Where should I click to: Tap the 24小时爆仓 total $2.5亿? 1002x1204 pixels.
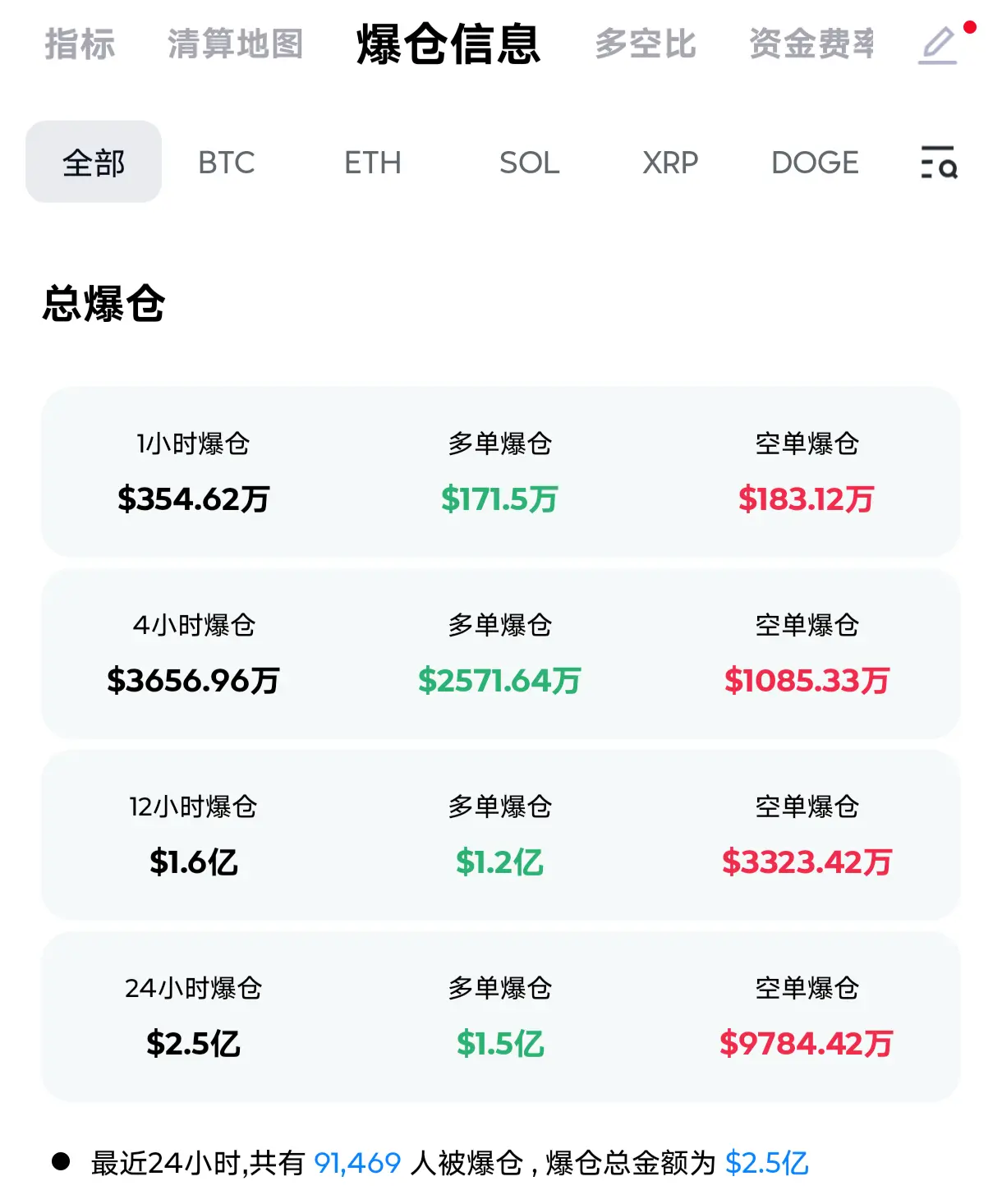click(194, 1043)
